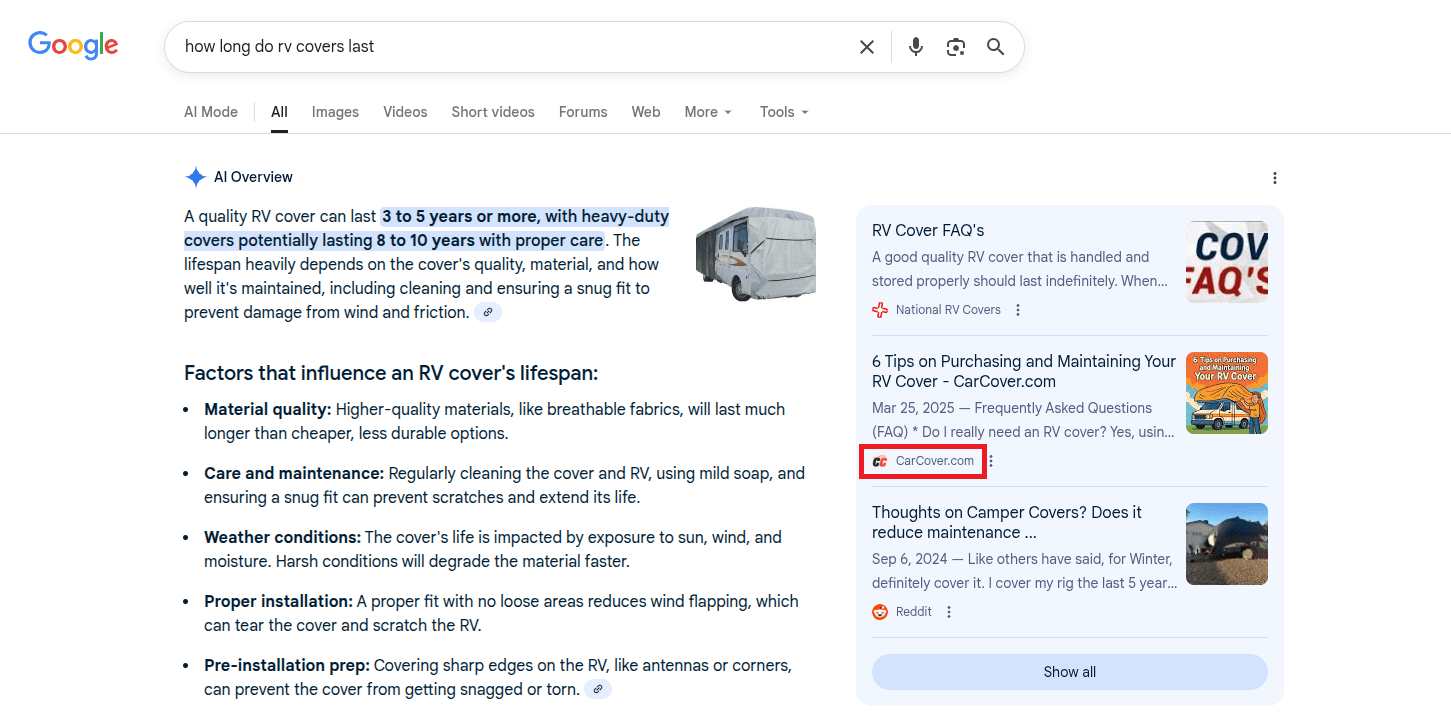Screen dimensions: 1451x723
Task: Open options for the AI Overview panel
Action: tap(1275, 177)
